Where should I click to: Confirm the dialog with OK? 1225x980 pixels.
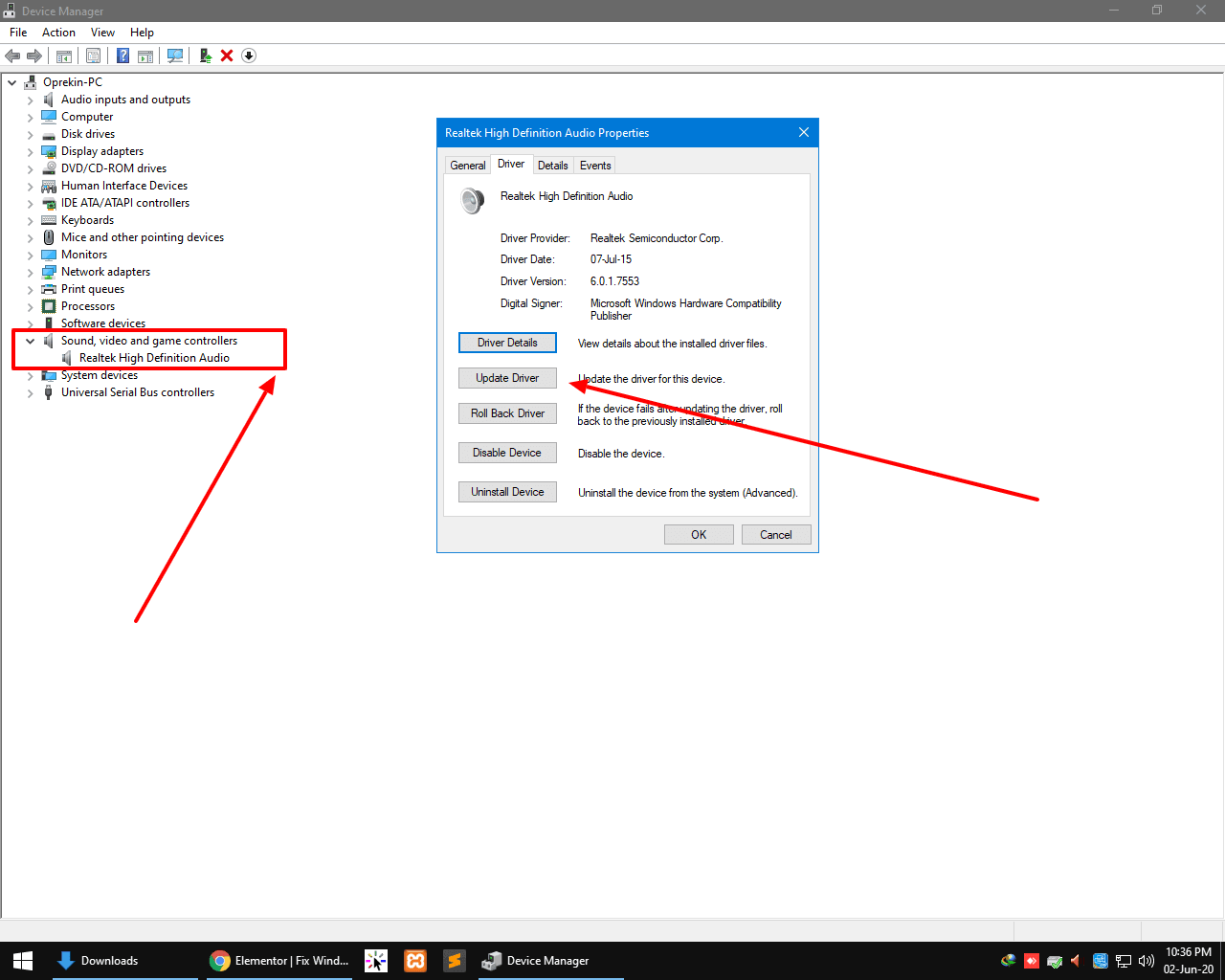tap(699, 535)
